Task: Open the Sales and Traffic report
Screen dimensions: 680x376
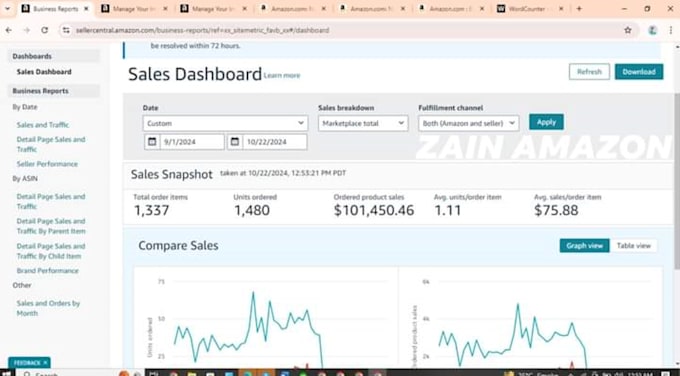Action: [42, 124]
